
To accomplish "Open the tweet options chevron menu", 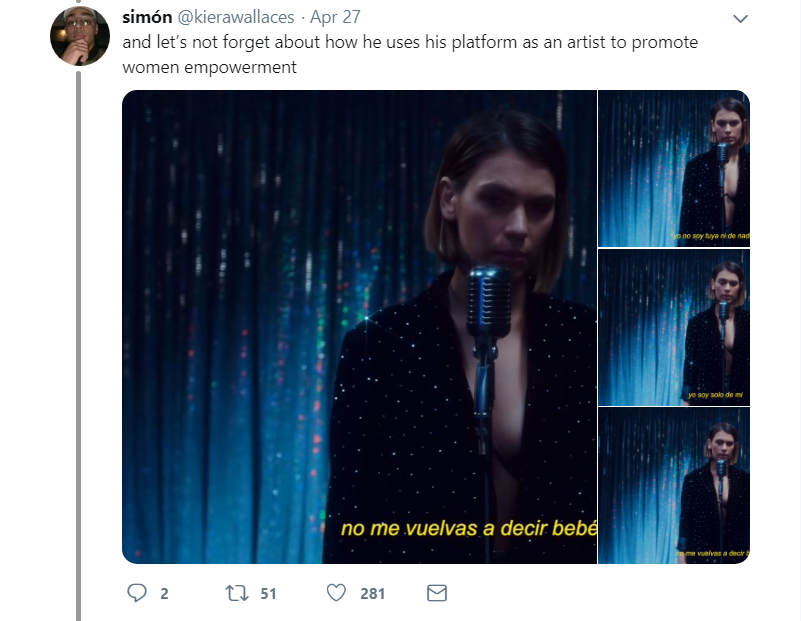I will (740, 19).
